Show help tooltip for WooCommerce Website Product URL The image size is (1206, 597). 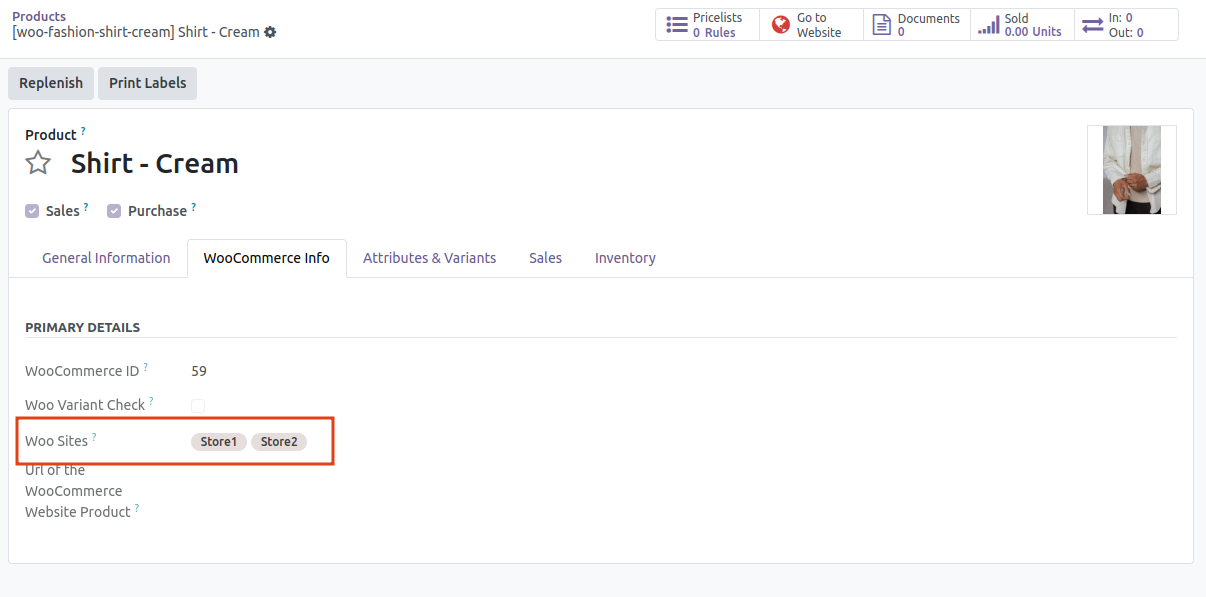click(137, 508)
